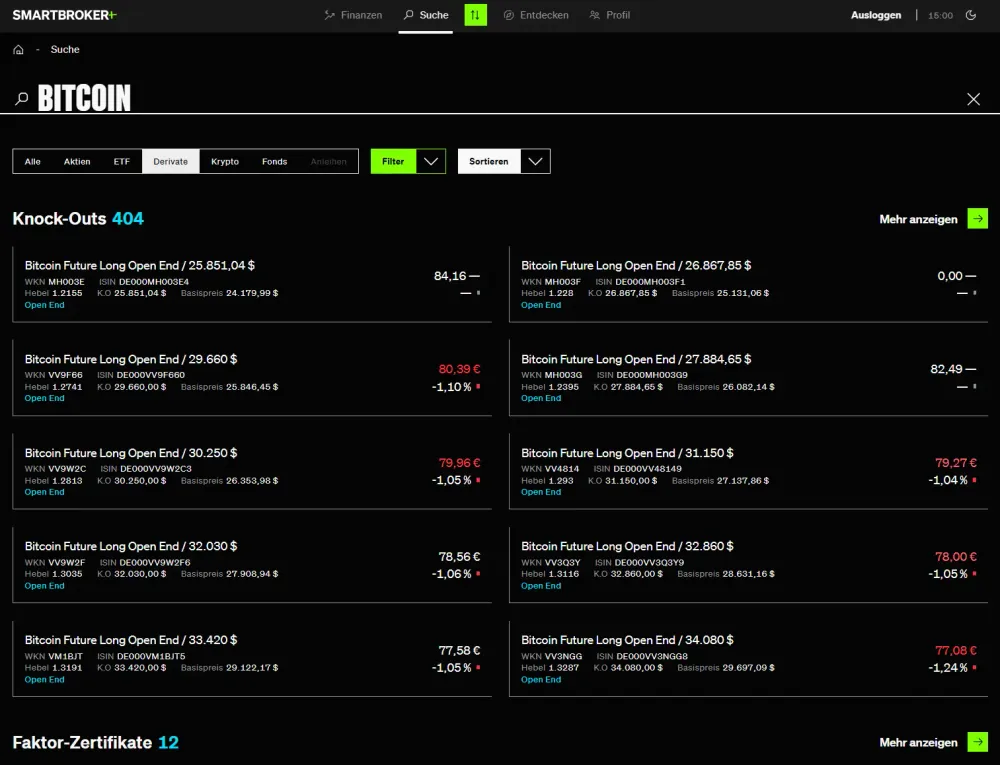The image size is (1000, 765).
Task: Open Bitcoin Future Long Open End / 30.250 $
Action: click(252, 471)
